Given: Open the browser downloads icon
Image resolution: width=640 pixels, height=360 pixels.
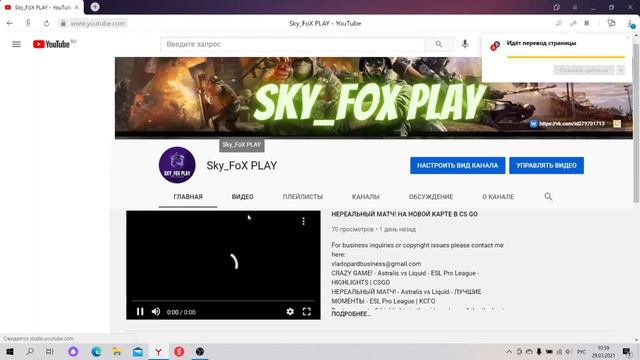Looking at the screenshot, I should tap(631, 24).
